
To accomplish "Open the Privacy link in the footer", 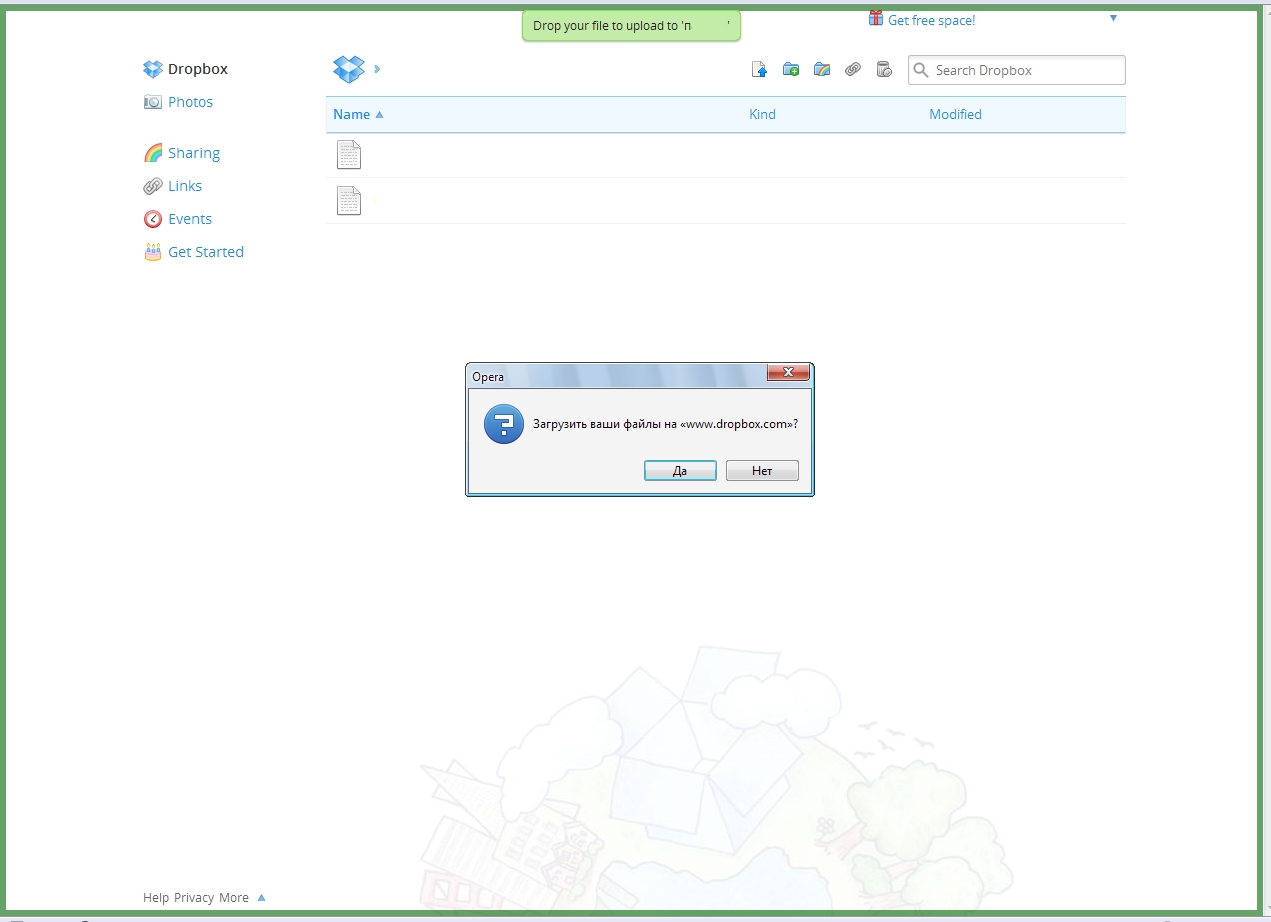I will (x=194, y=898).
